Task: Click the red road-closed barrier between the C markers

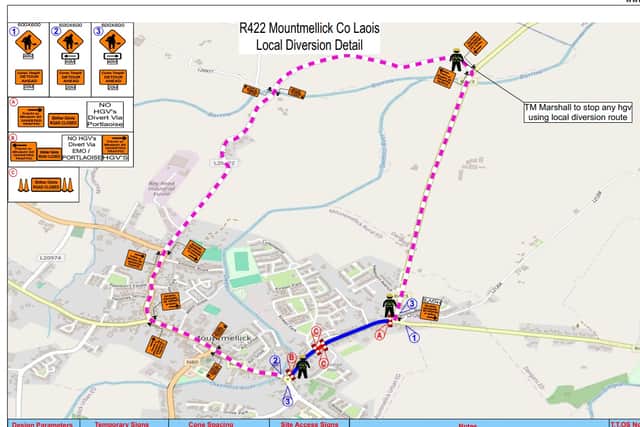Action: pos(319,347)
